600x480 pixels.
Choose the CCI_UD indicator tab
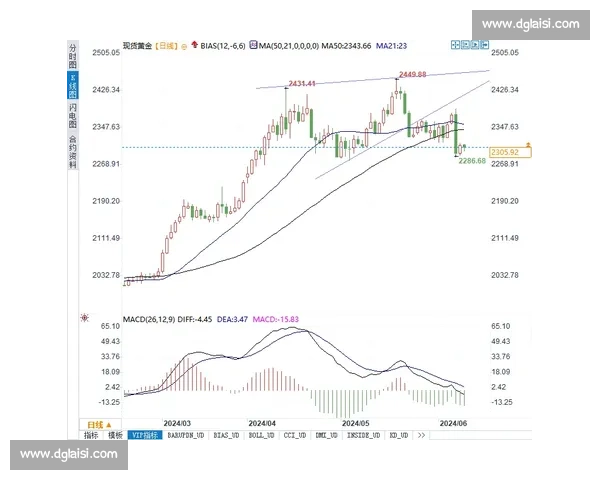[292, 436]
